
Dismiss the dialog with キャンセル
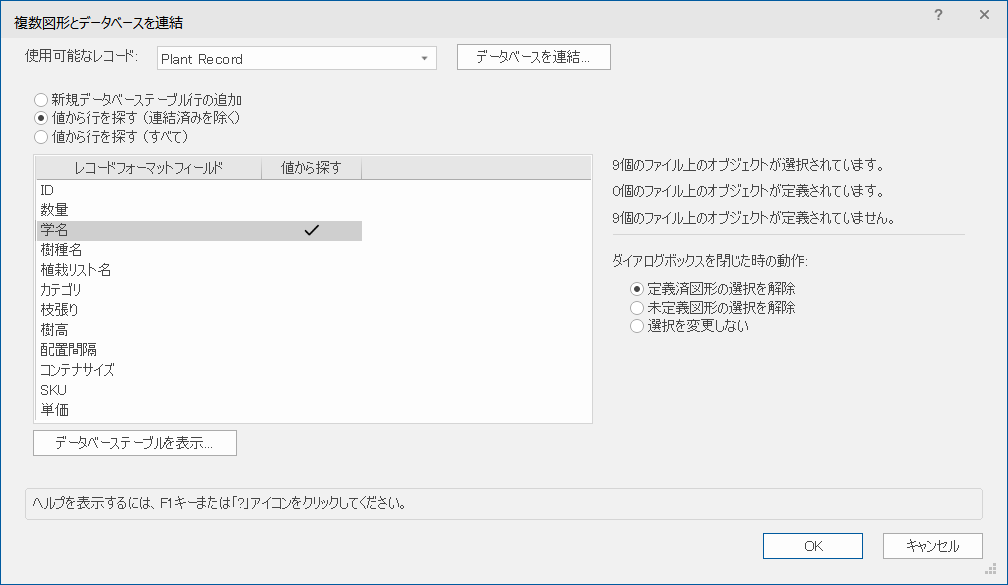[932, 546]
